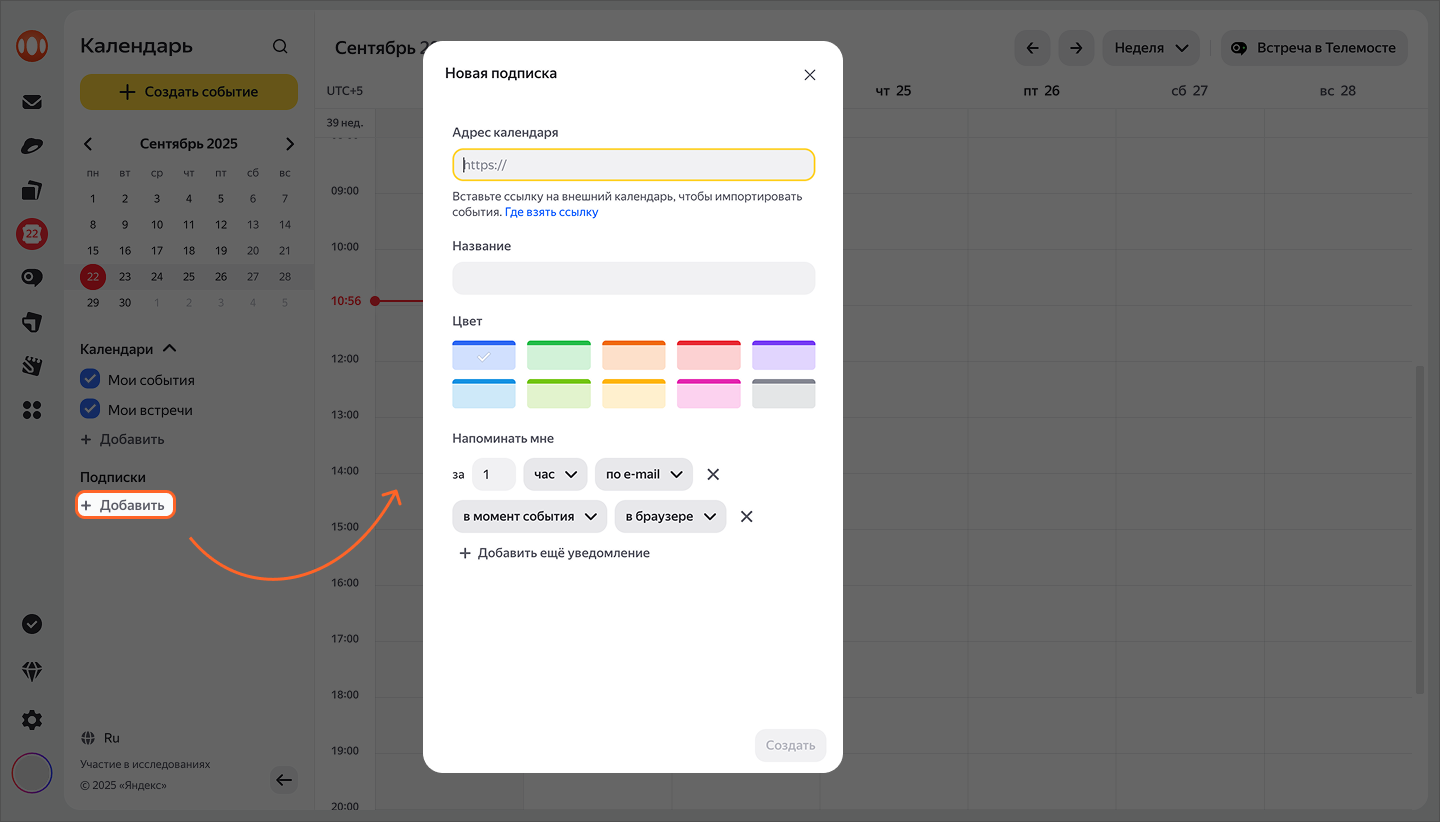Viewport: 1440px width, 822px height.
Task: Open the по e-mail notification dropdown
Action: click(x=643, y=474)
